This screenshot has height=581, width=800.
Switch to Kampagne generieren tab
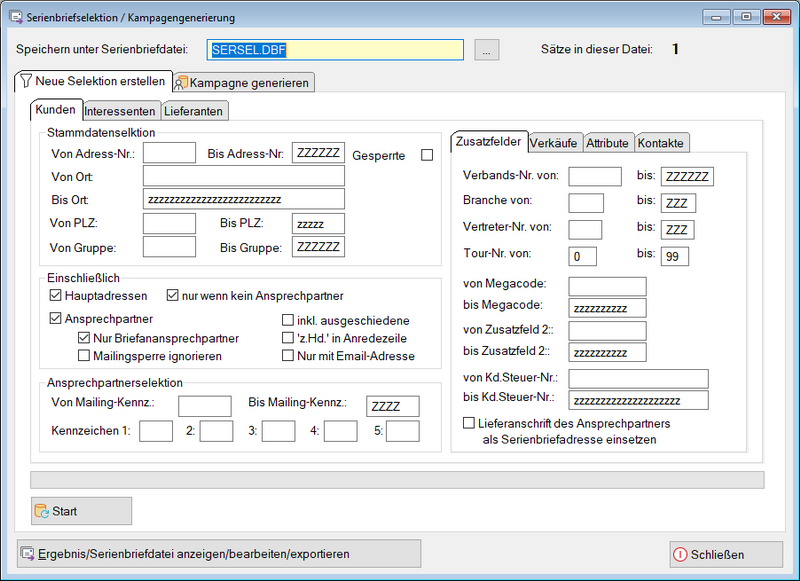pos(244,82)
